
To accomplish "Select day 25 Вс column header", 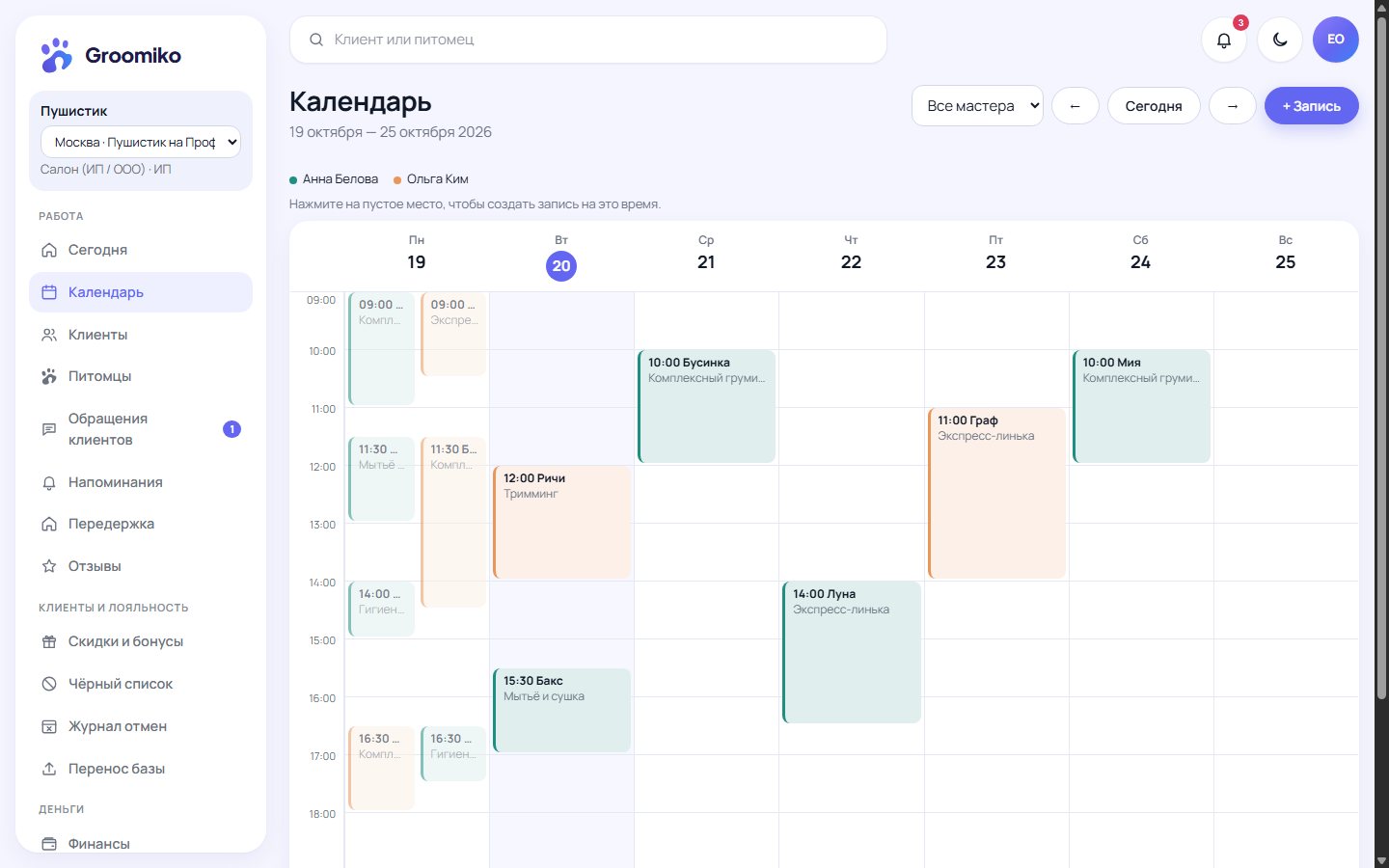I will pos(1286,254).
